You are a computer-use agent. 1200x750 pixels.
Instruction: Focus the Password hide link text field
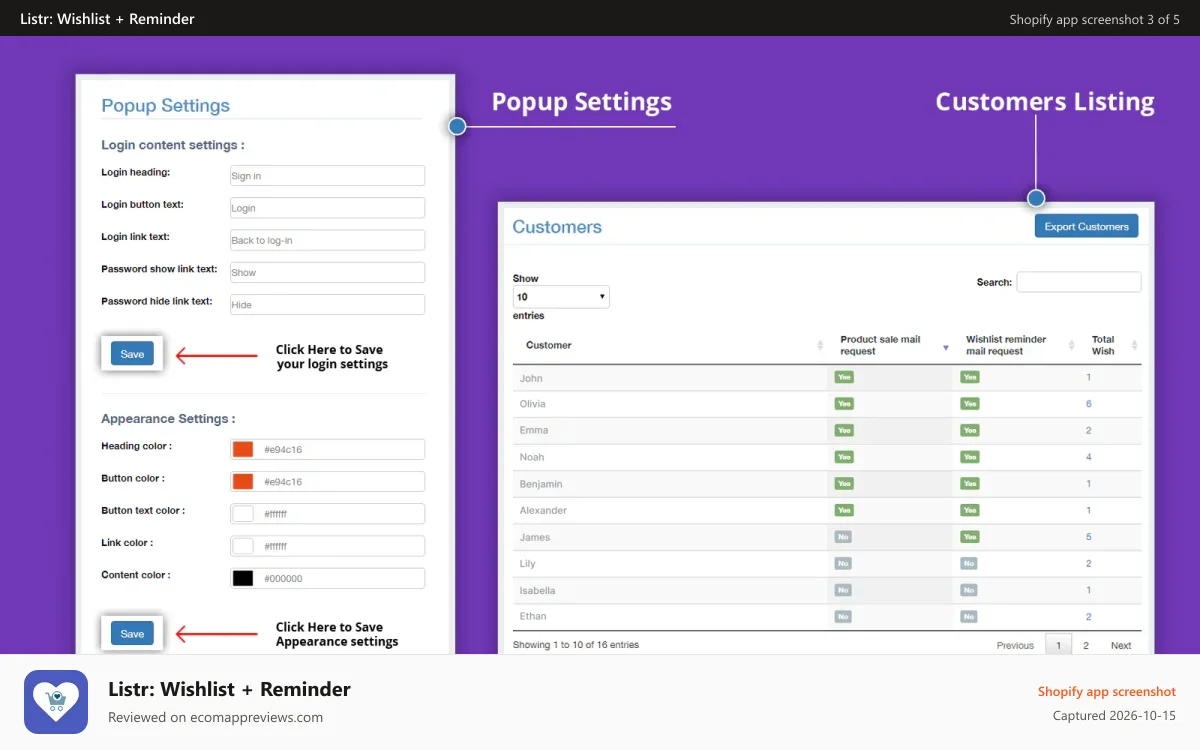(327, 304)
